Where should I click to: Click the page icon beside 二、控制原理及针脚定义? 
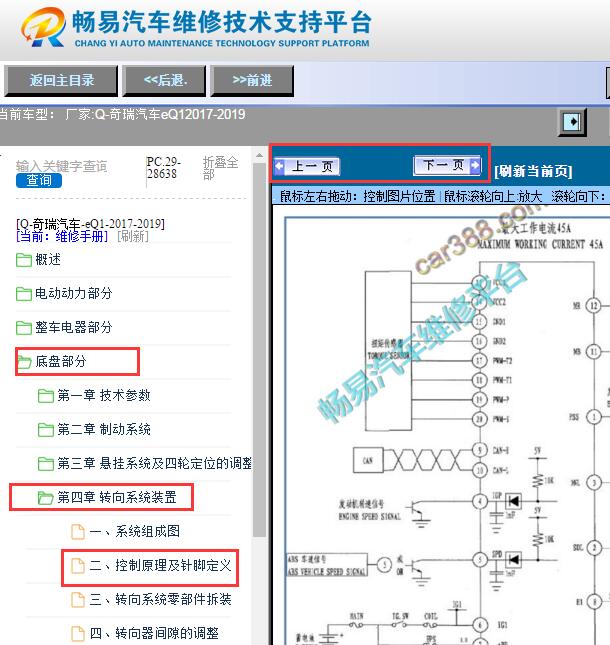click(78, 566)
